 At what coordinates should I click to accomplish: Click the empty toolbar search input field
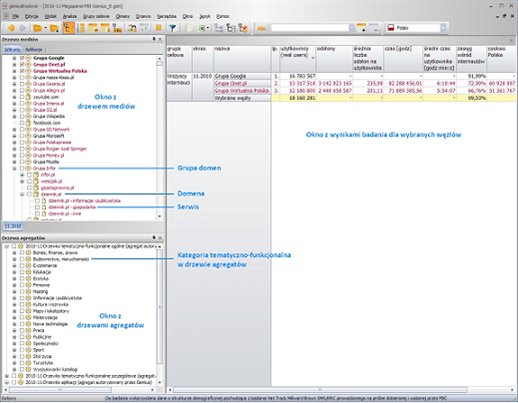point(309,28)
